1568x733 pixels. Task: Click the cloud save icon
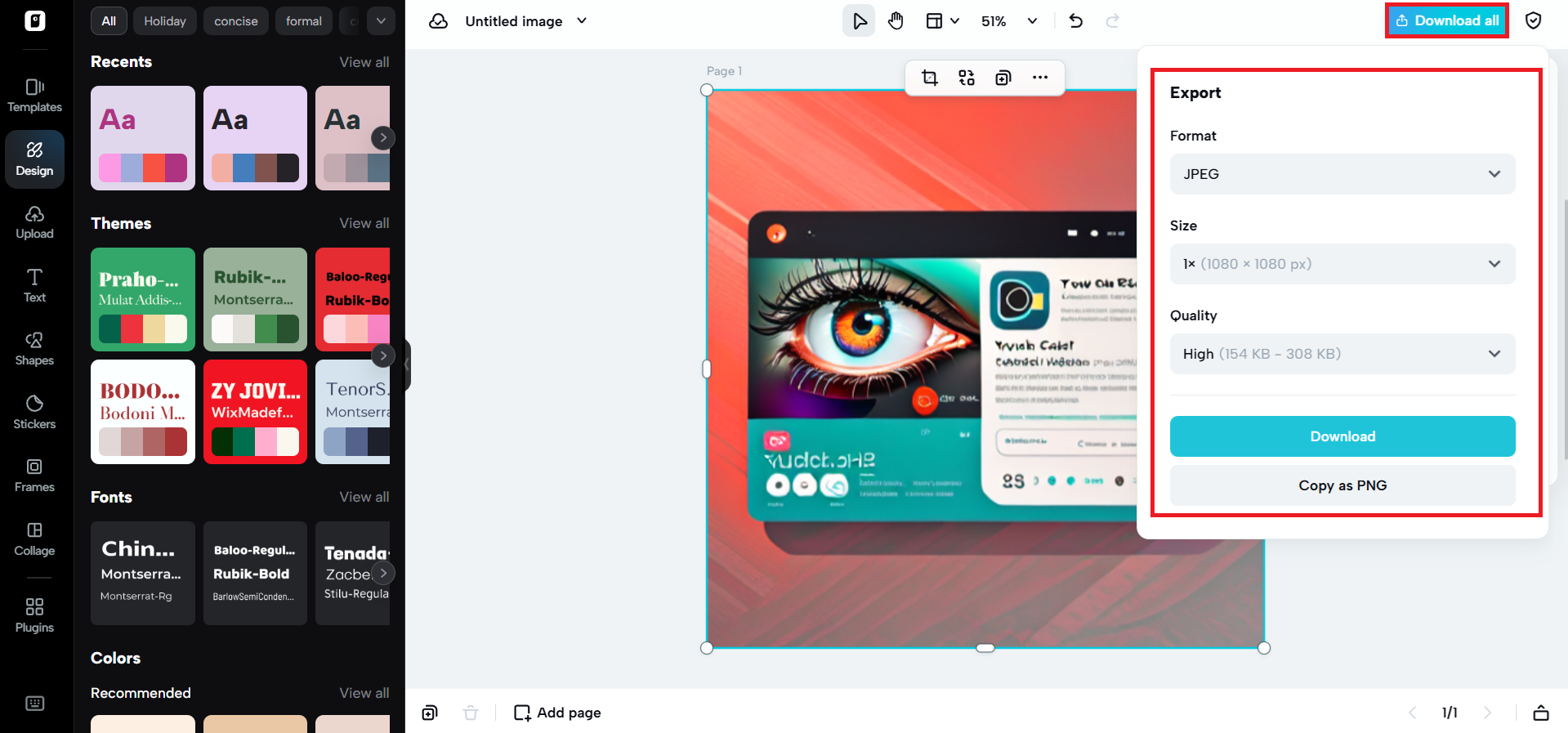coord(439,21)
